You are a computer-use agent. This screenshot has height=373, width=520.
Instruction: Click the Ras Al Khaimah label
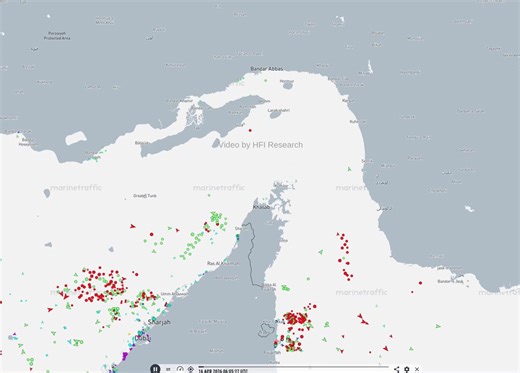click(x=223, y=263)
